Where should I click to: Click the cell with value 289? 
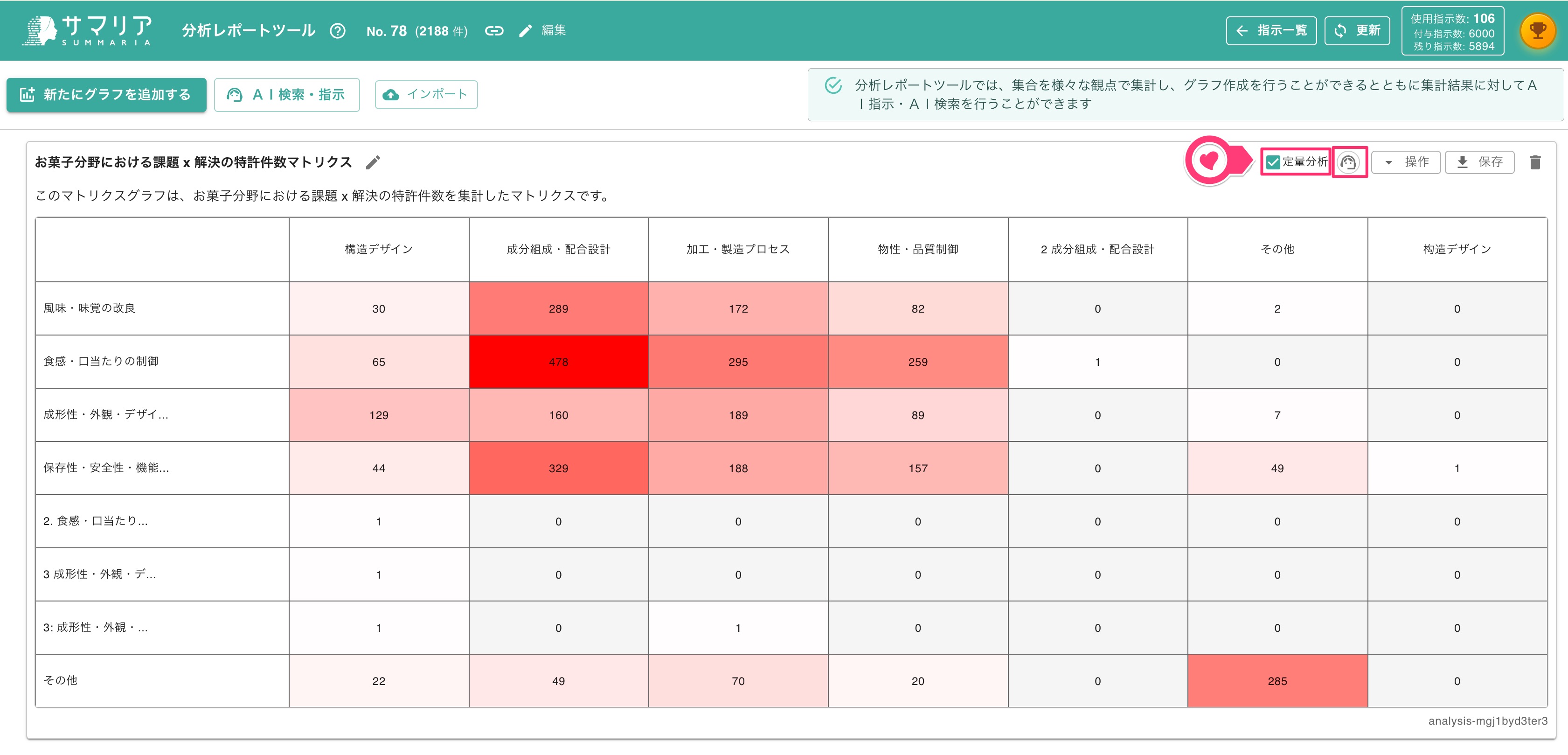point(558,309)
